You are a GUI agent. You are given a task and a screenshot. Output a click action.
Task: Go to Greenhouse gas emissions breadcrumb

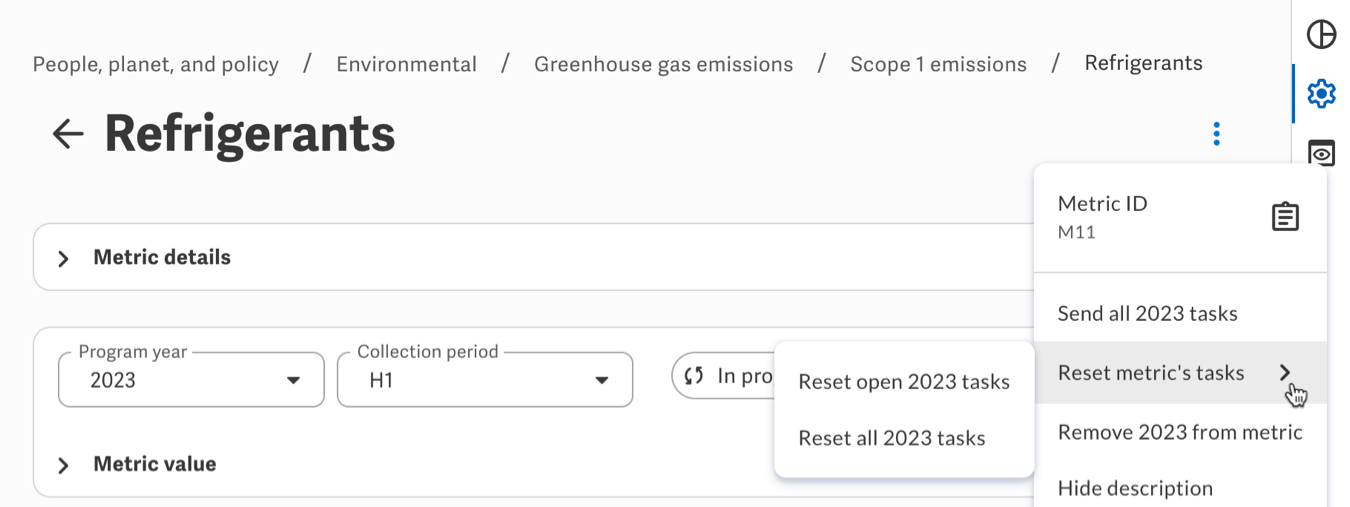[663, 65]
